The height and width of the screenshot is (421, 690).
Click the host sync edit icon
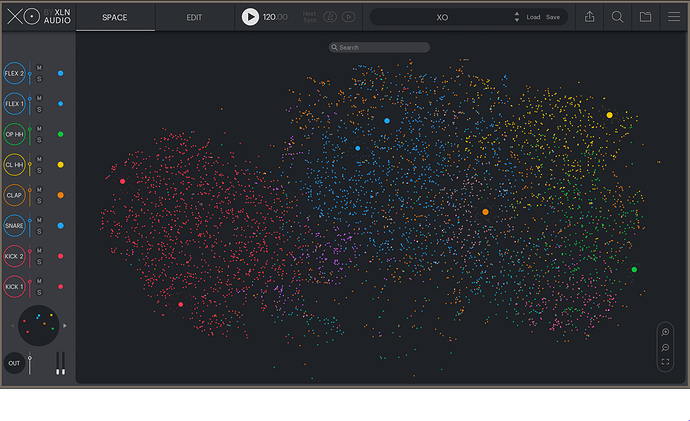(x=330, y=17)
